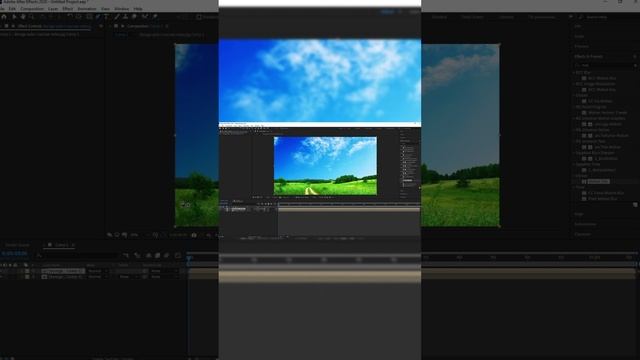Open the Window menu
This screenshot has width=640, height=360.
(121, 9)
